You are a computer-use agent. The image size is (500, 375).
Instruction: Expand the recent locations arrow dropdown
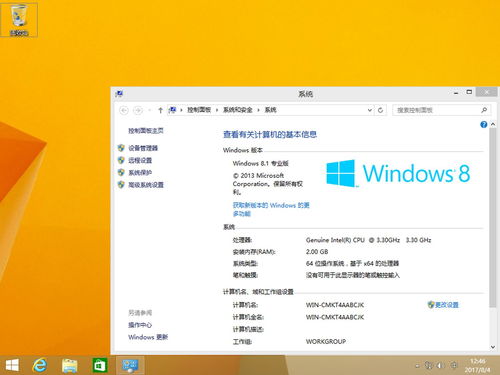pos(149,110)
